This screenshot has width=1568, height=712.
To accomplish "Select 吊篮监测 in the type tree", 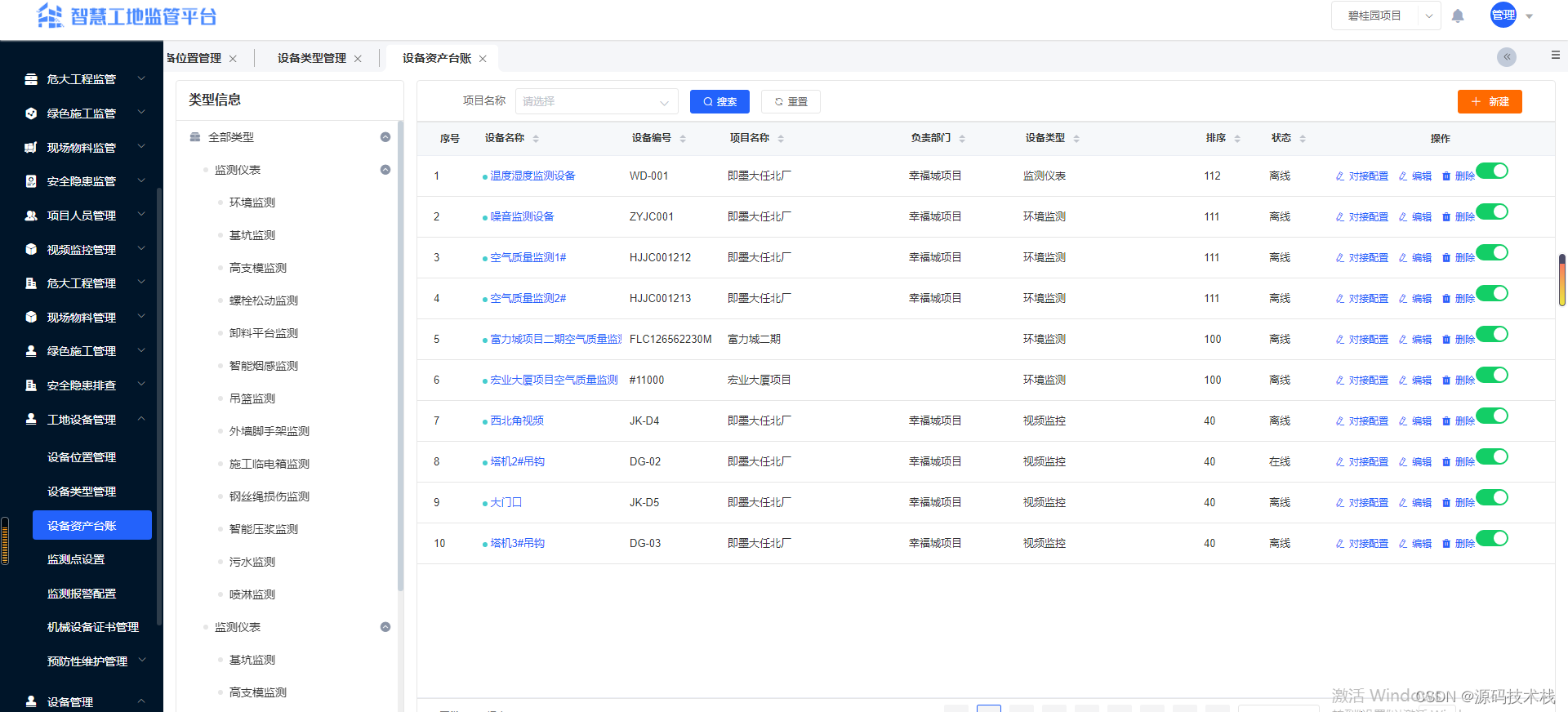I will (x=252, y=398).
